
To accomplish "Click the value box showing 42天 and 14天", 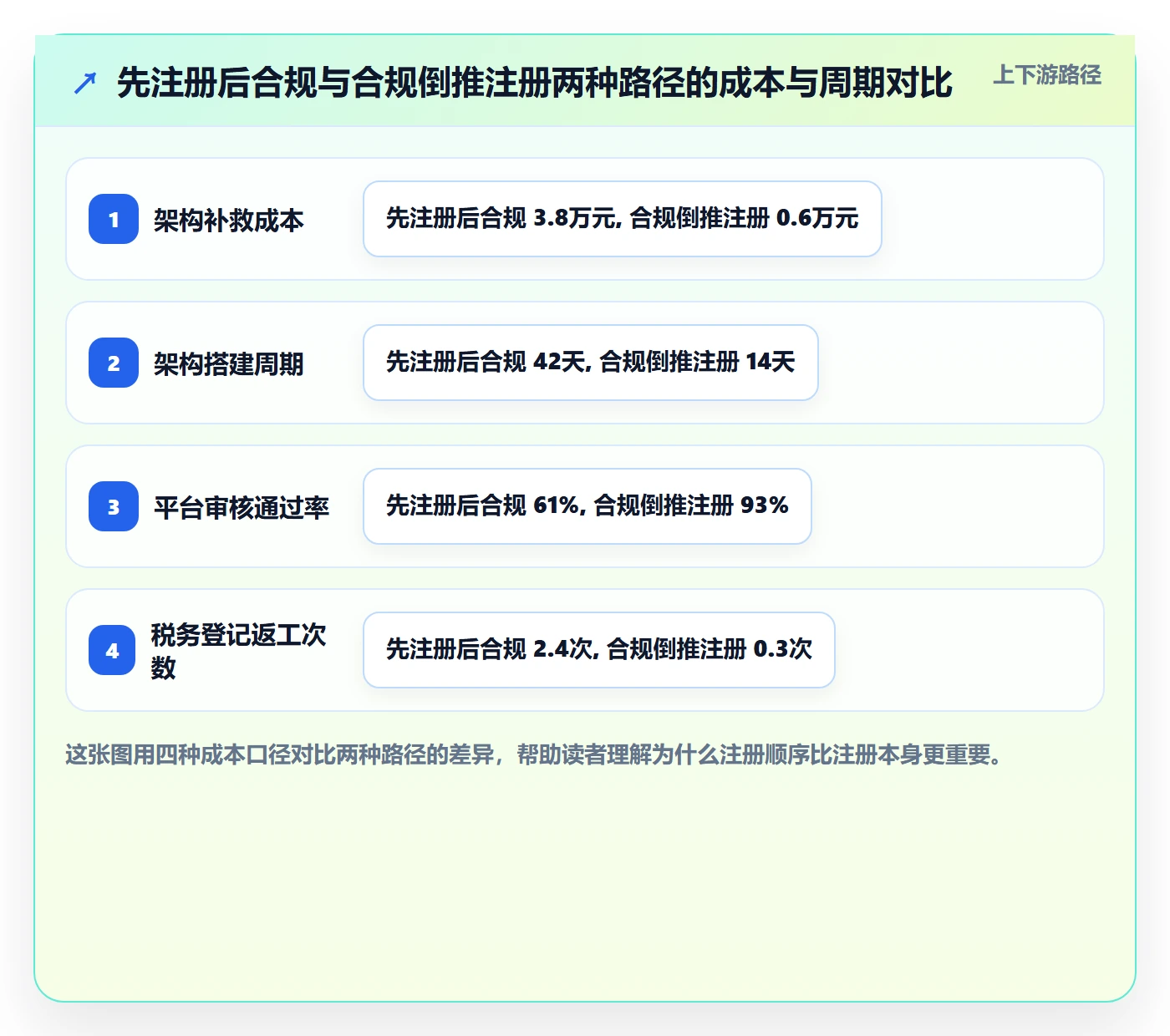I will tap(591, 363).
